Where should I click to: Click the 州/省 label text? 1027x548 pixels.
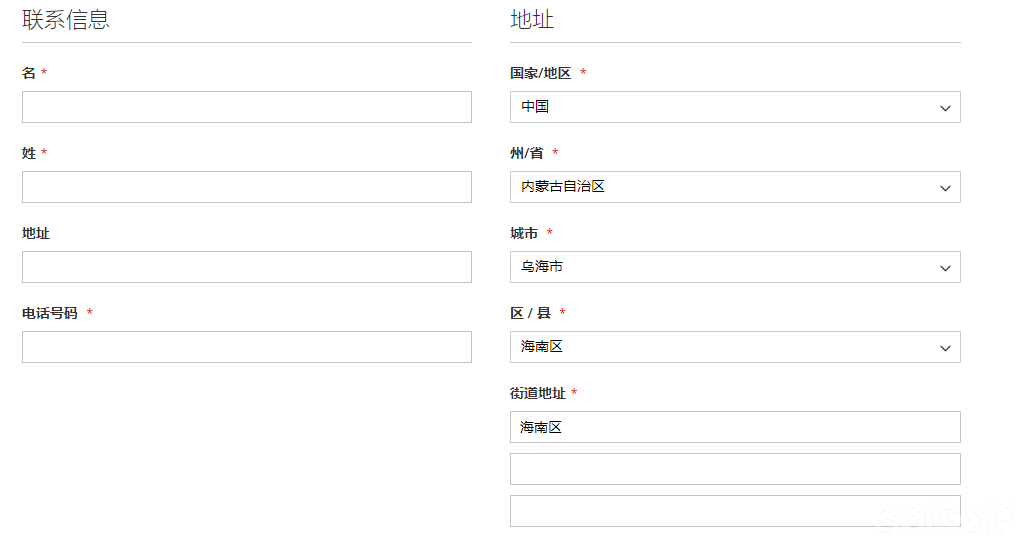(x=527, y=153)
